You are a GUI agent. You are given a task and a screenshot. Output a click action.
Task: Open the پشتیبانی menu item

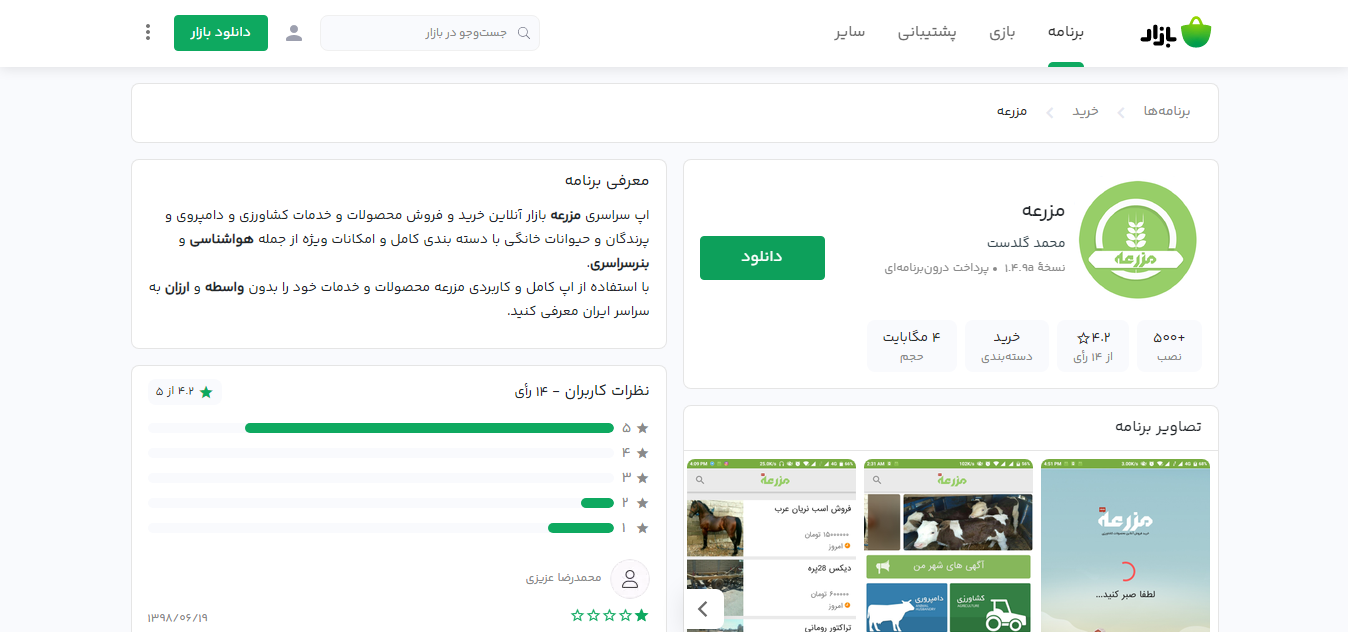pyautogui.click(x=927, y=33)
